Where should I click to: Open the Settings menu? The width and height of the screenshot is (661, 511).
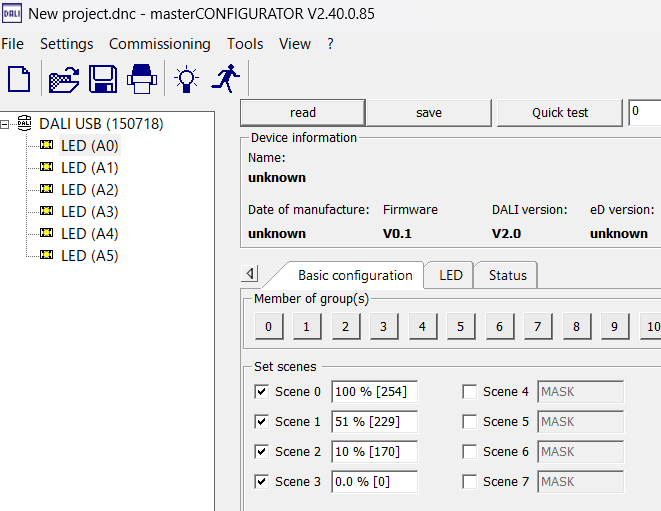[x=67, y=44]
